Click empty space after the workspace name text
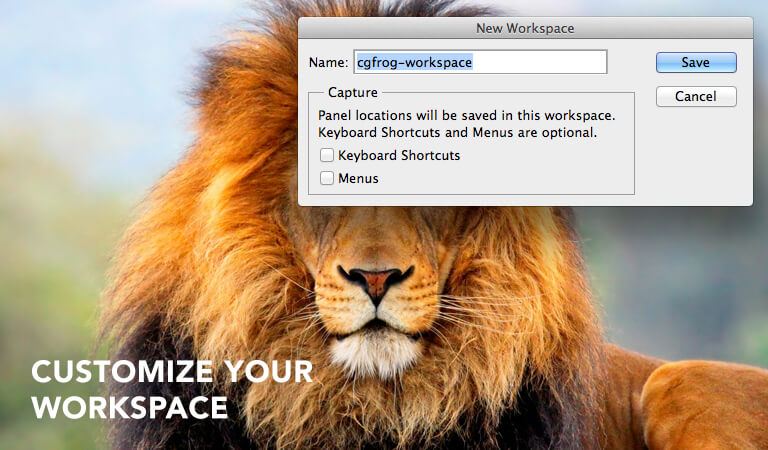 tap(539, 62)
